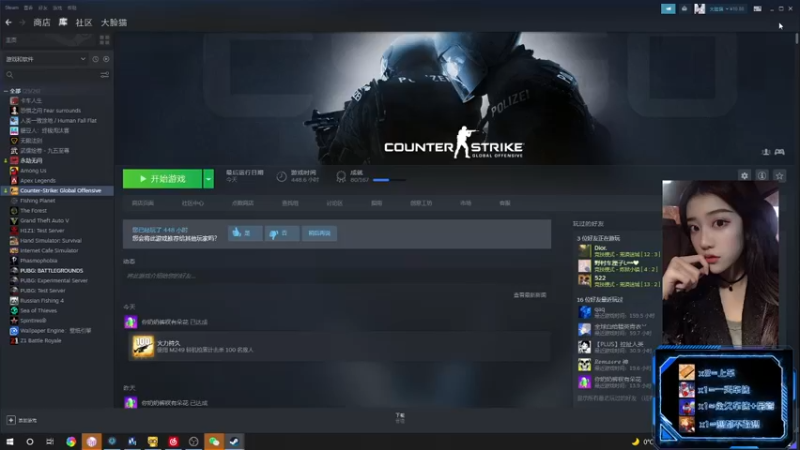This screenshot has width=800, height=450.
Task: Click the playtime clock icon
Action: click(281, 177)
